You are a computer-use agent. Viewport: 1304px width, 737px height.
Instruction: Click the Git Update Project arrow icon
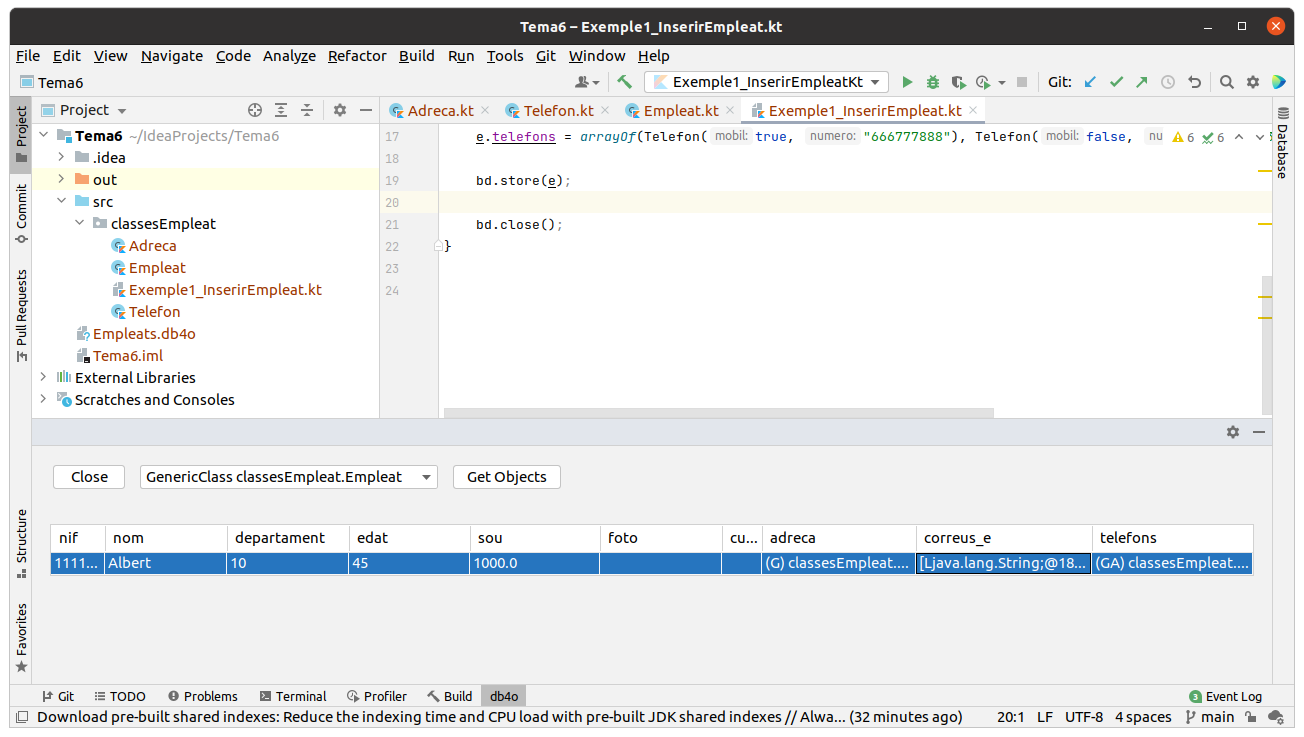pos(1091,82)
